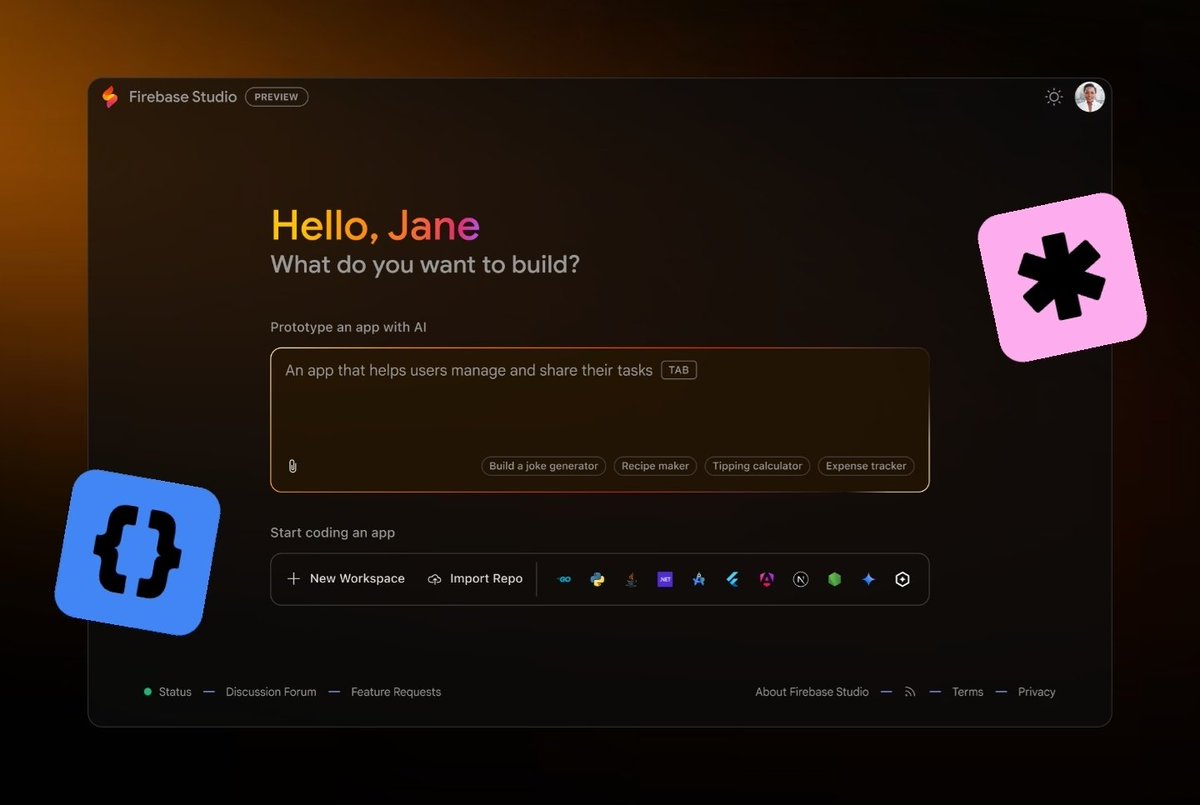Click the 'Hello, Jane' greeting text
Screen dimensions: 1200x805
[375, 226]
